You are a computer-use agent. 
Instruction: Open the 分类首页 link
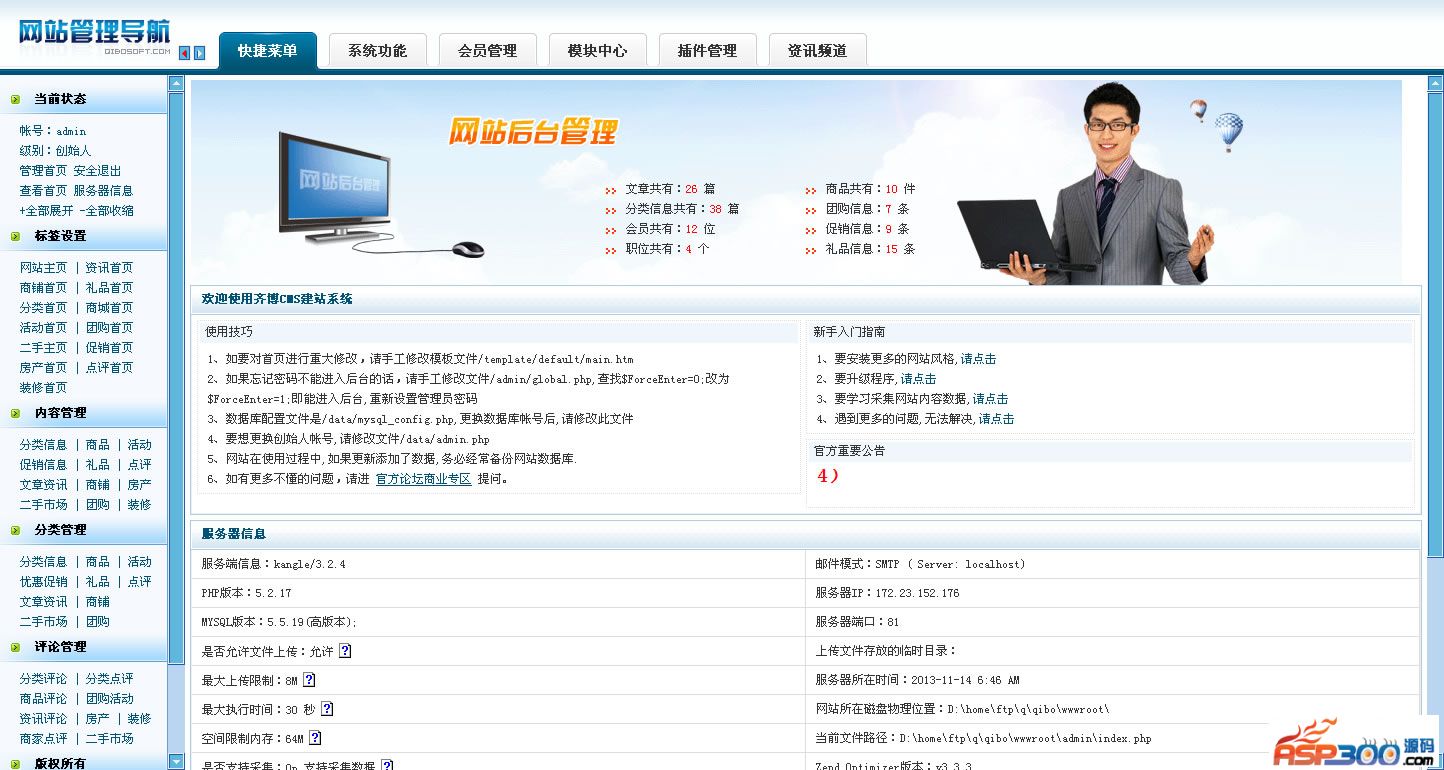click(x=43, y=308)
